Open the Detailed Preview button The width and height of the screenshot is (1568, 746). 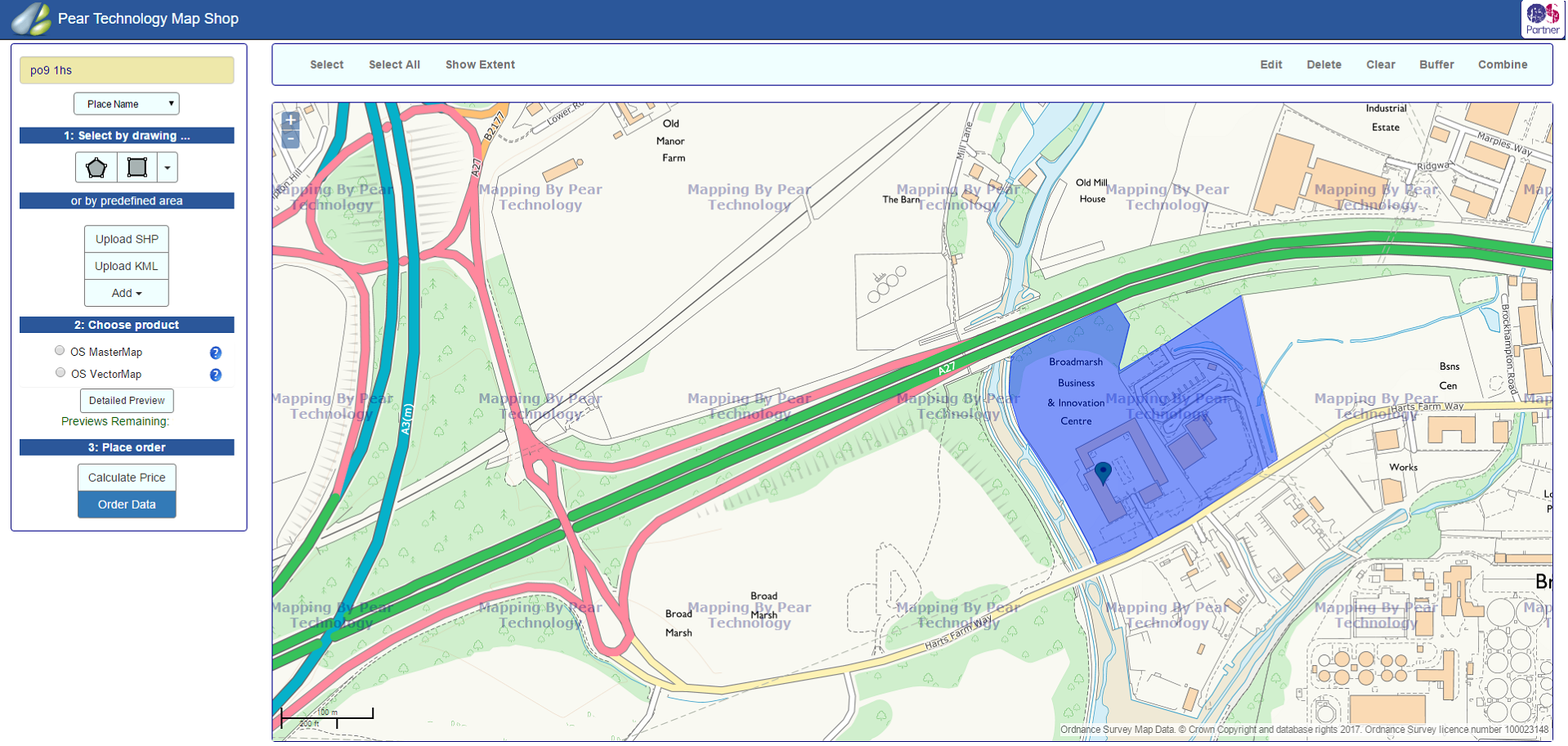[x=127, y=401]
